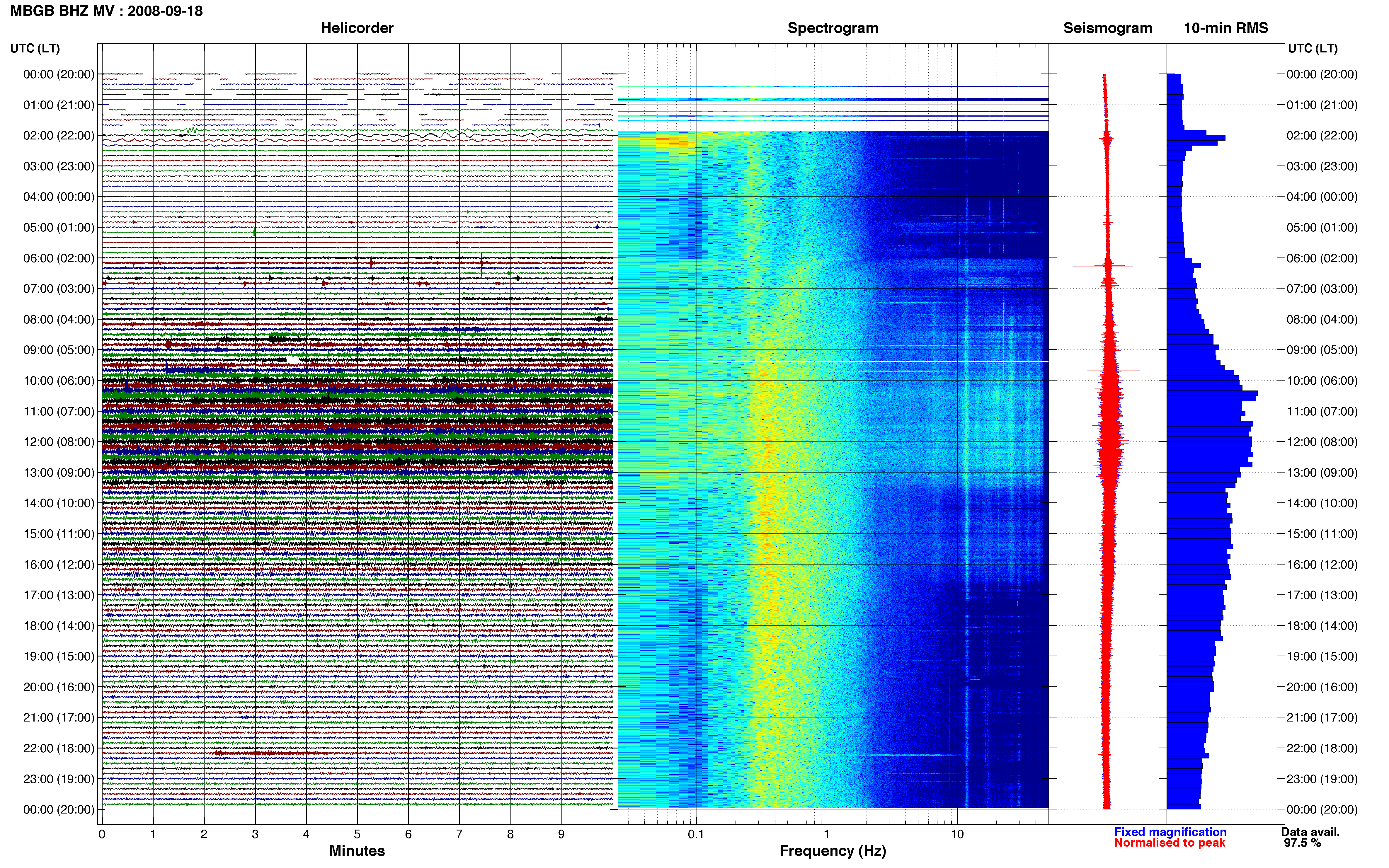Click the Normalised to peak legend text
The width and height of the screenshot is (1389, 868).
pyautogui.click(x=1170, y=843)
